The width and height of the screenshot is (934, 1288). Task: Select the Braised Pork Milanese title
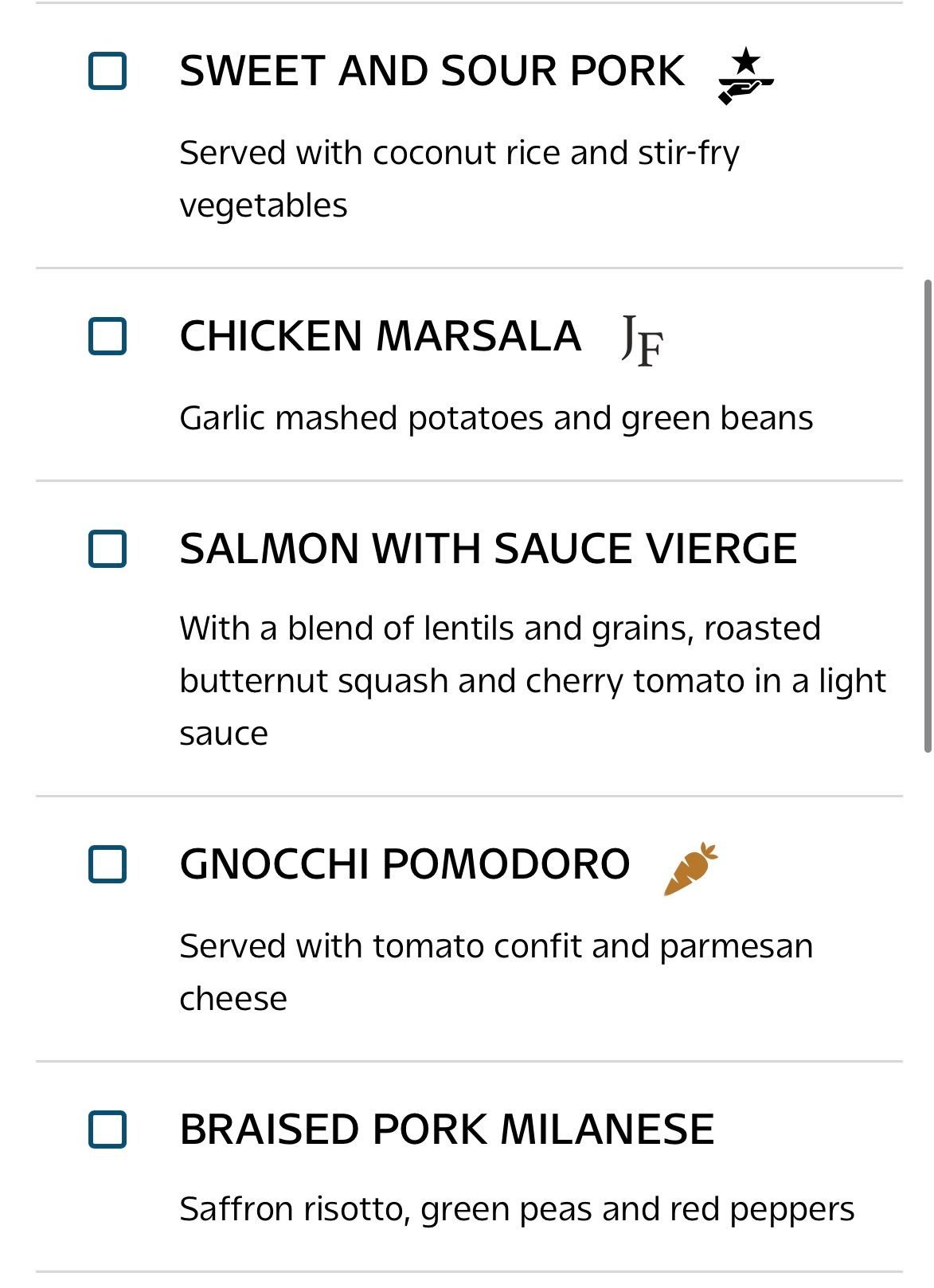point(447,1129)
